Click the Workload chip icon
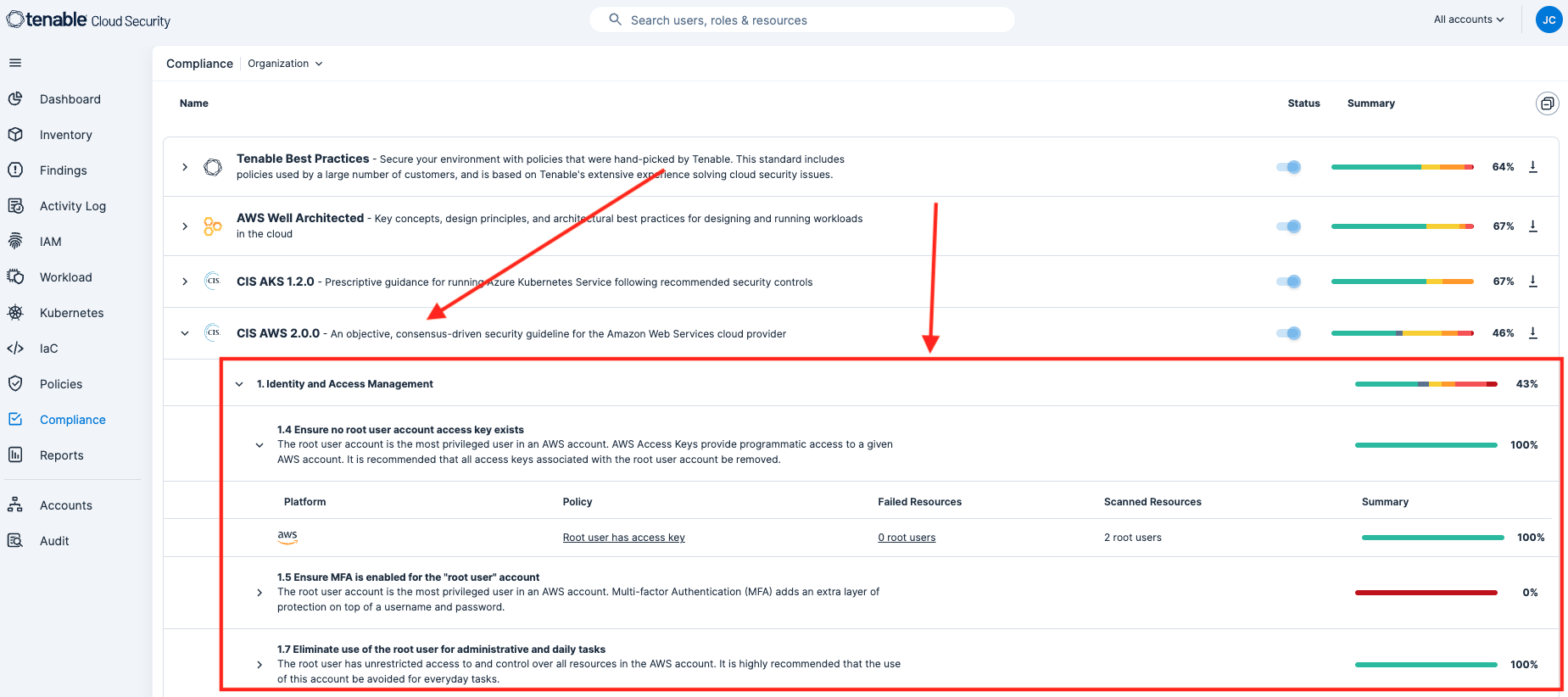Screen dimensions: 1568x697 tap(15, 277)
